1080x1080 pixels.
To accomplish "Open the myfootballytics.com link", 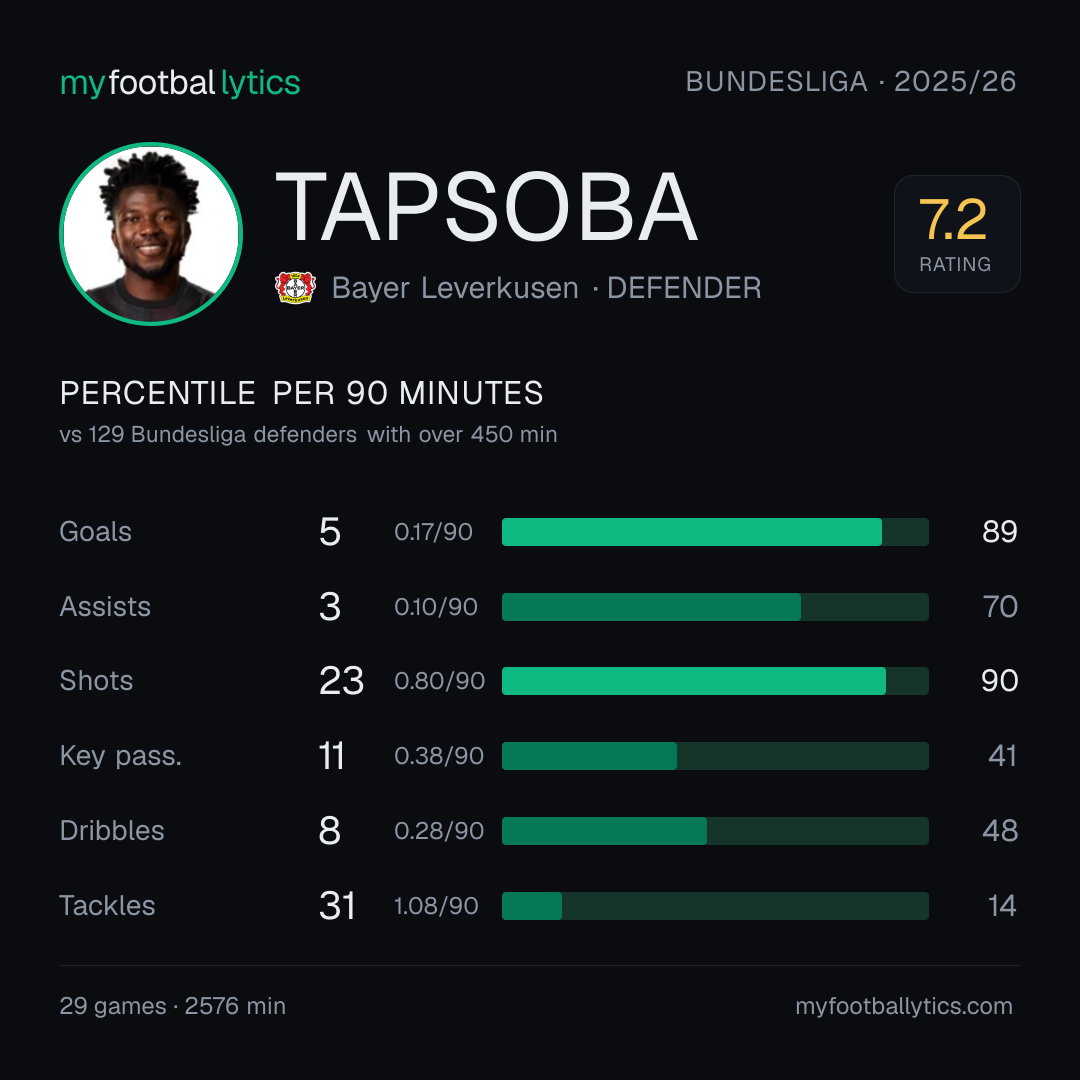I will tap(904, 1006).
